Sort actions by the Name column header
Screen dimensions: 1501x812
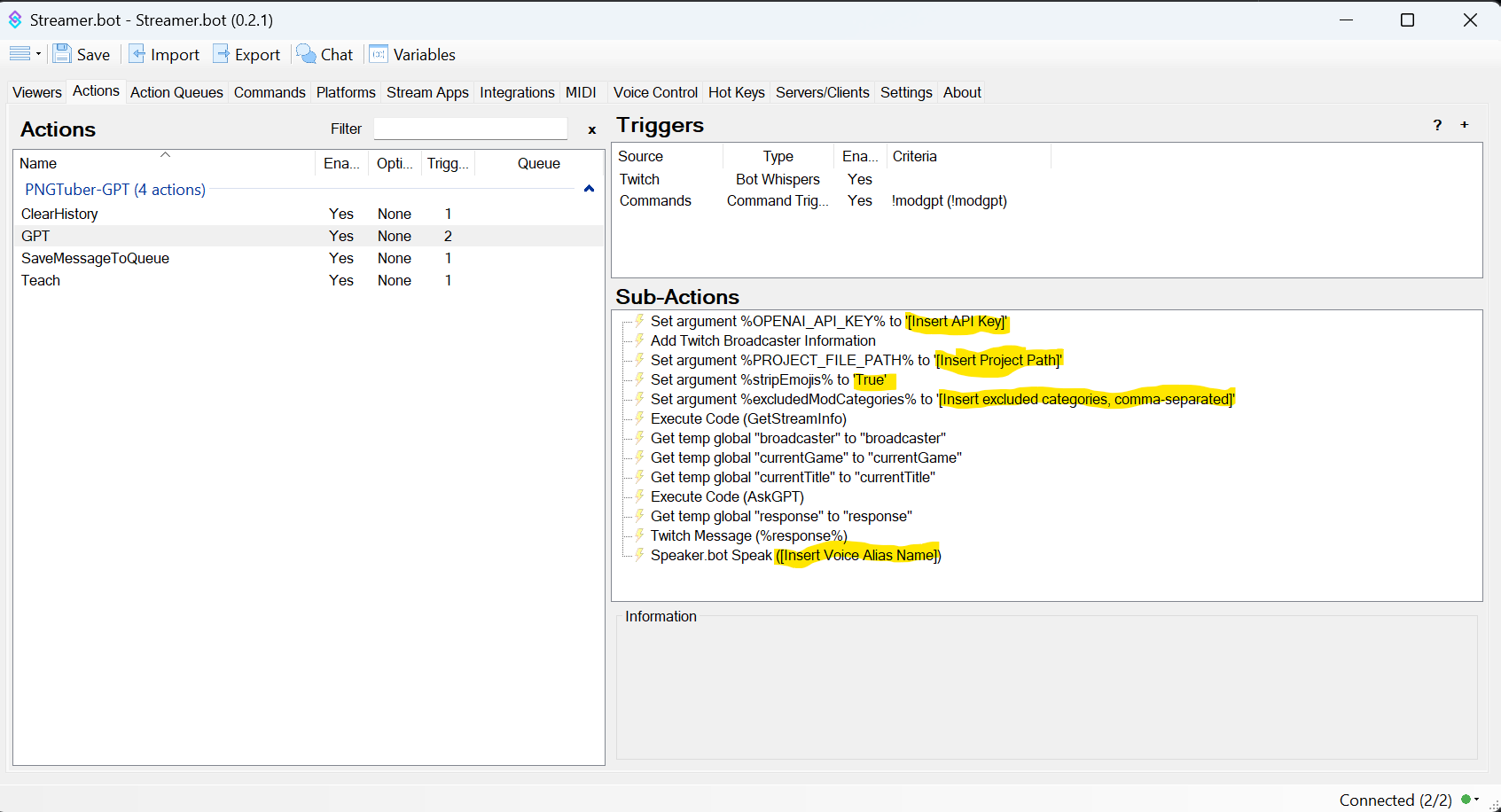[38, 163]
